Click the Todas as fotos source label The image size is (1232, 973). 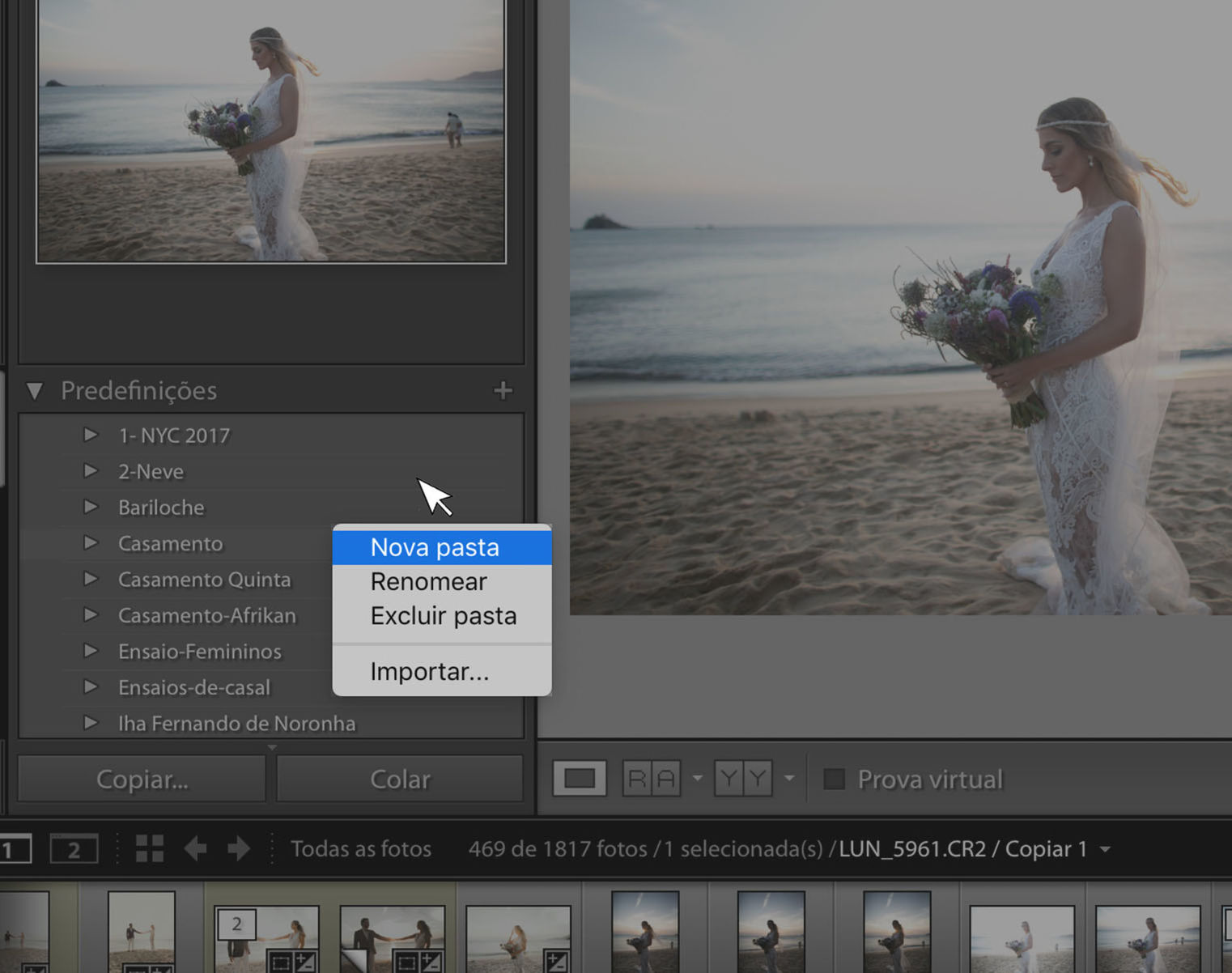(x=361, y=848)
